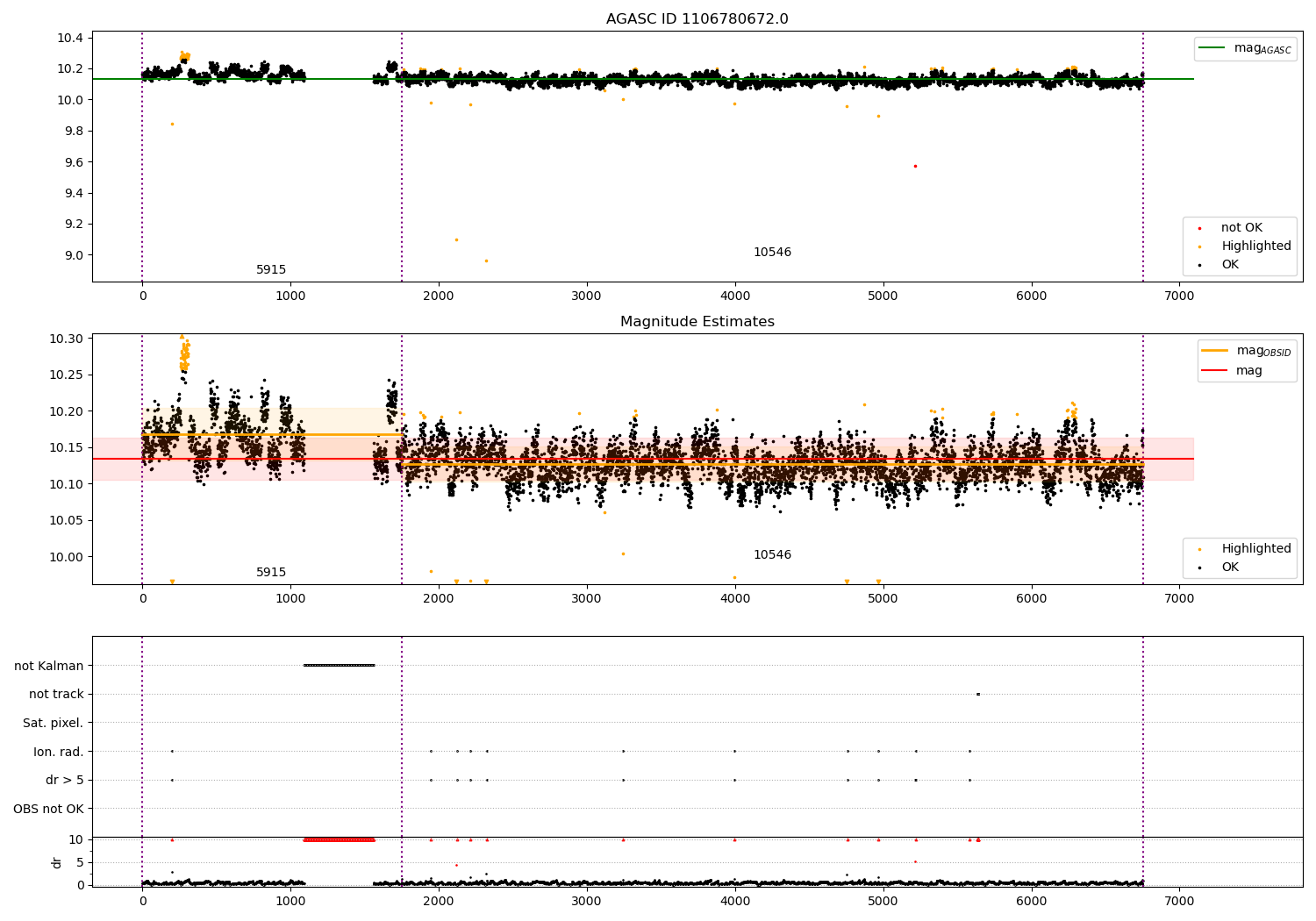
Task: Click the '10.30' y-tick in middle plot
Action: point(70,339)
